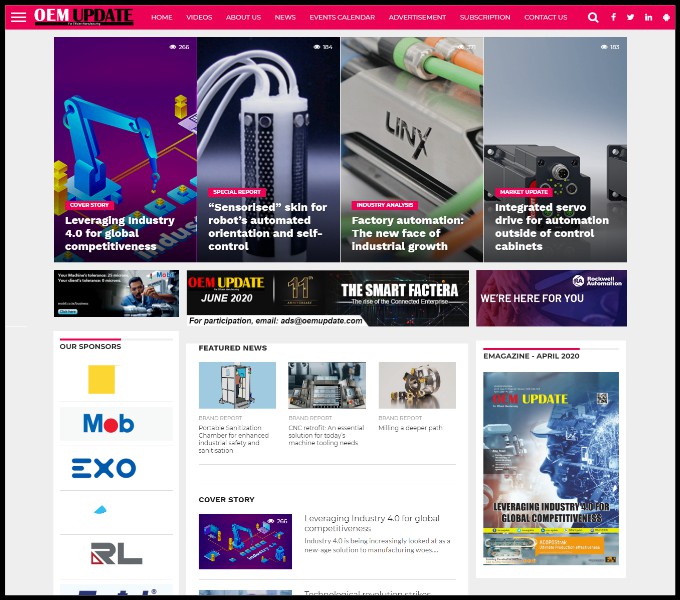Click the Mobil tolerance banner ad
The height and width of the screenshot is (600, 680).
(116, 293)
